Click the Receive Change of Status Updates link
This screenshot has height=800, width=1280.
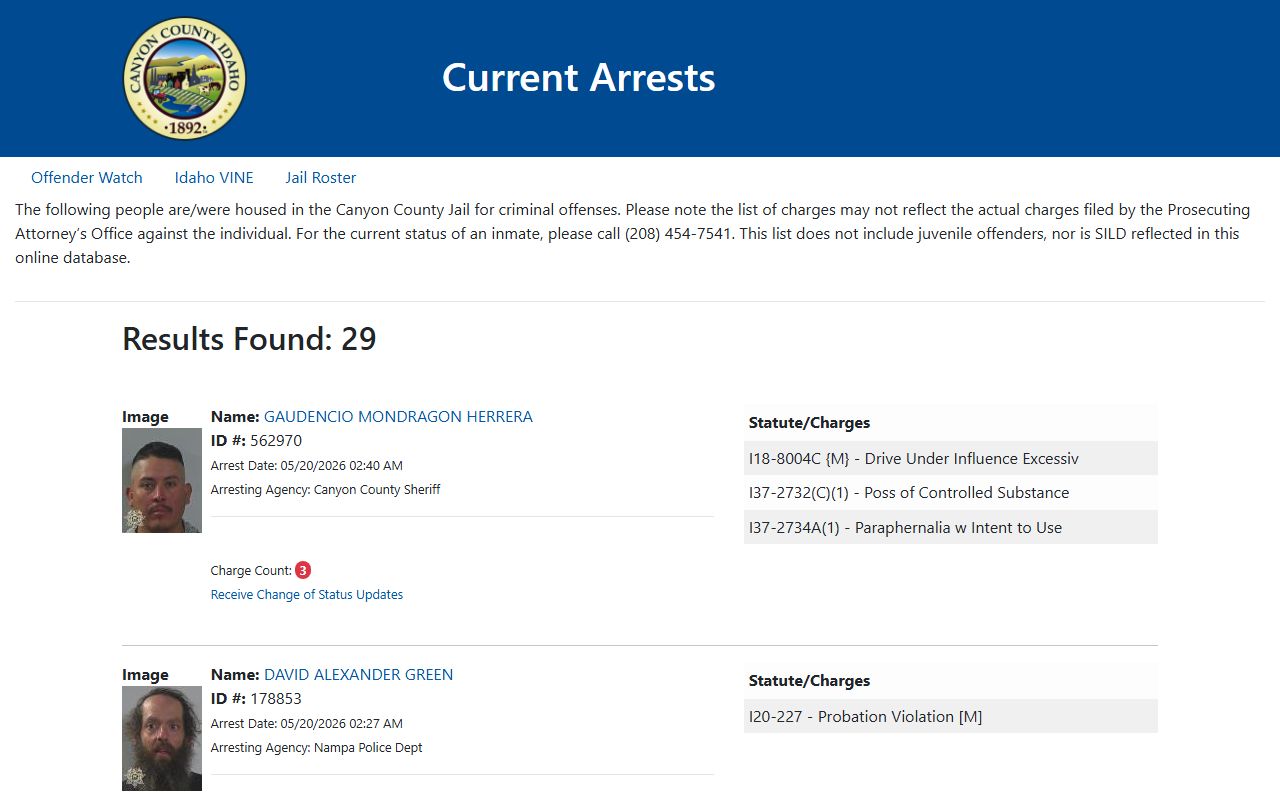[307, 595]
